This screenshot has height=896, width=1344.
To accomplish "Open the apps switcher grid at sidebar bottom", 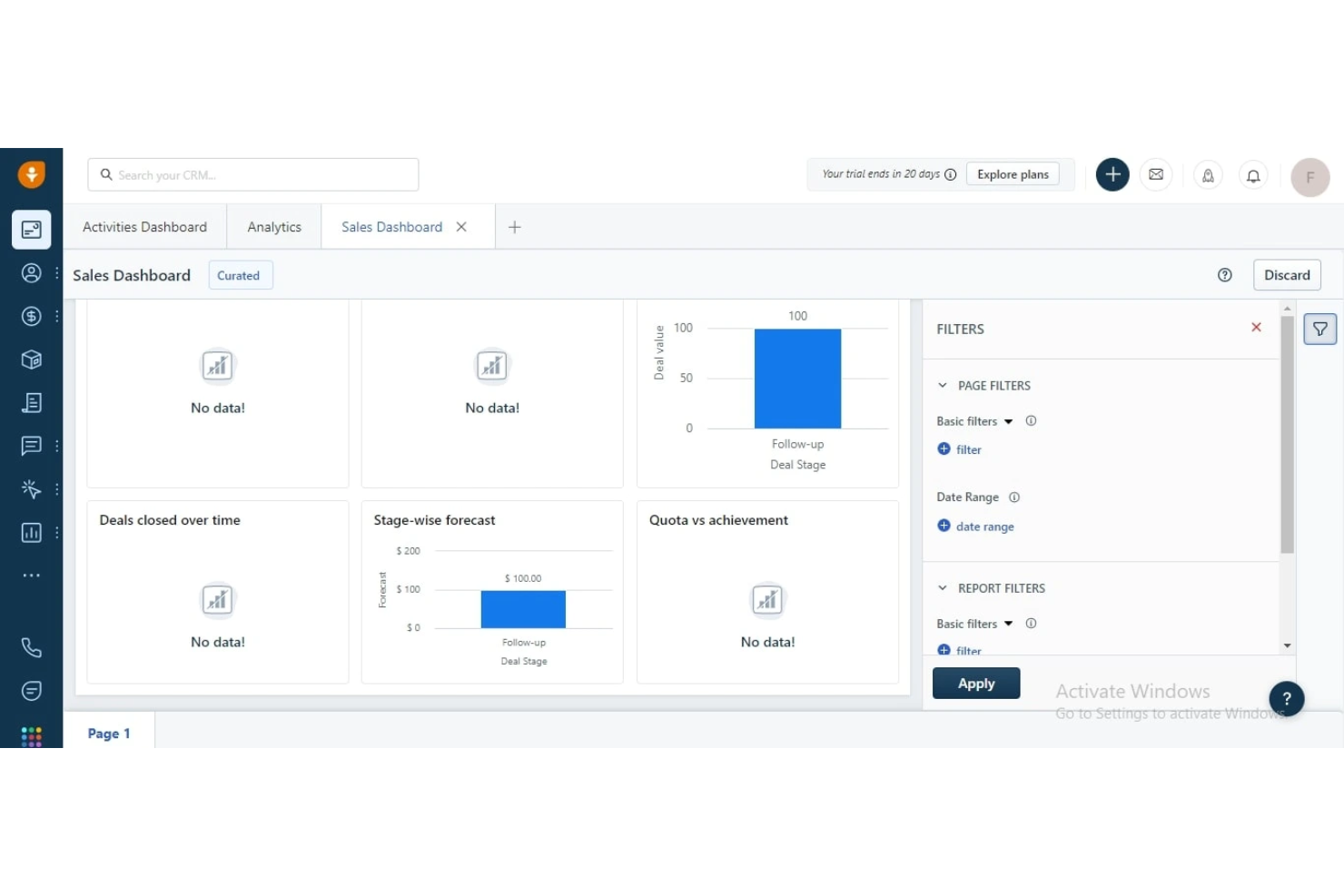I will coord(32,736).
